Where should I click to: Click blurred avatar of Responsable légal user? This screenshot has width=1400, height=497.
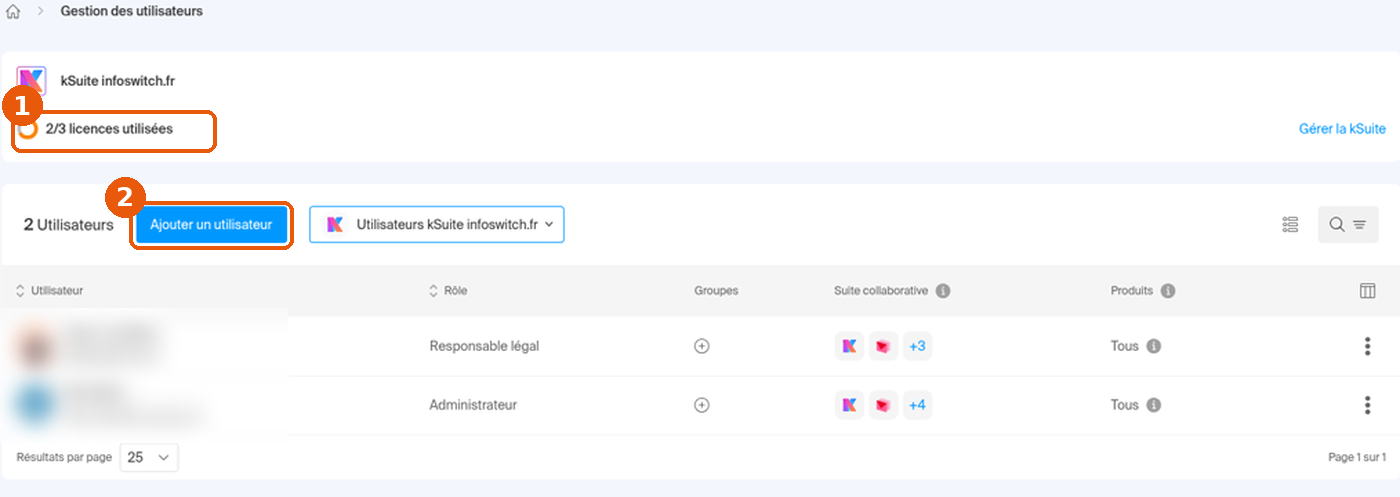tap(36, 346)
